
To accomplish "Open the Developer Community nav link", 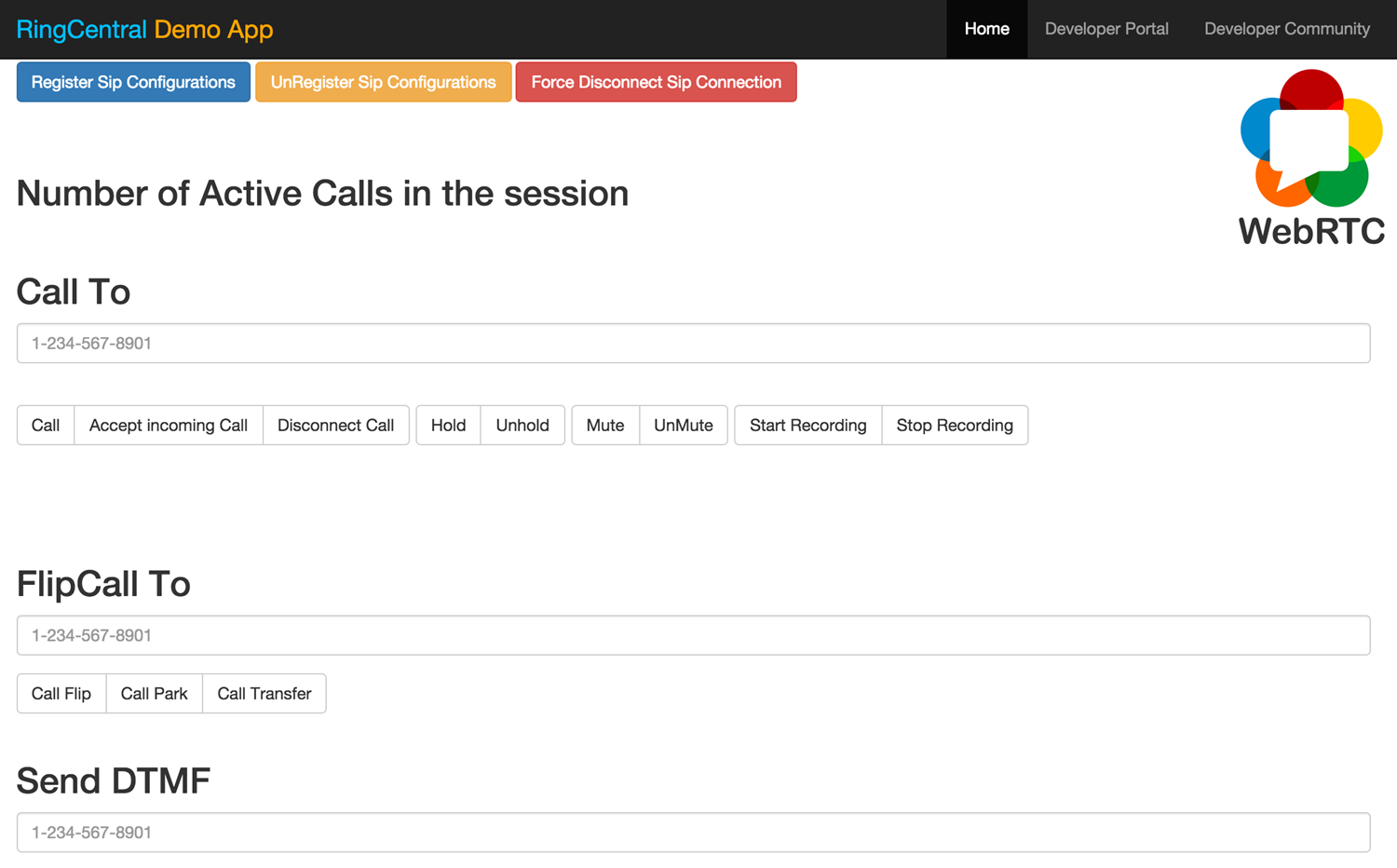I will pyautogui.click(x=1286, y=29).
